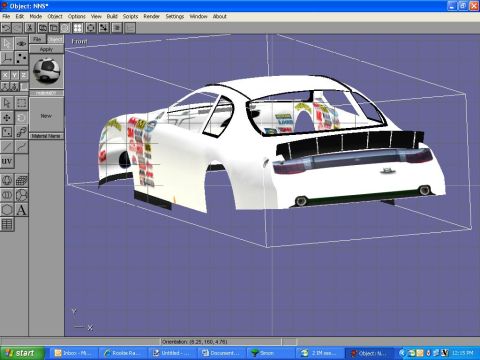Switch to the Document taskbar item
This screenshot has width=480, height=360.
point(221,353)
